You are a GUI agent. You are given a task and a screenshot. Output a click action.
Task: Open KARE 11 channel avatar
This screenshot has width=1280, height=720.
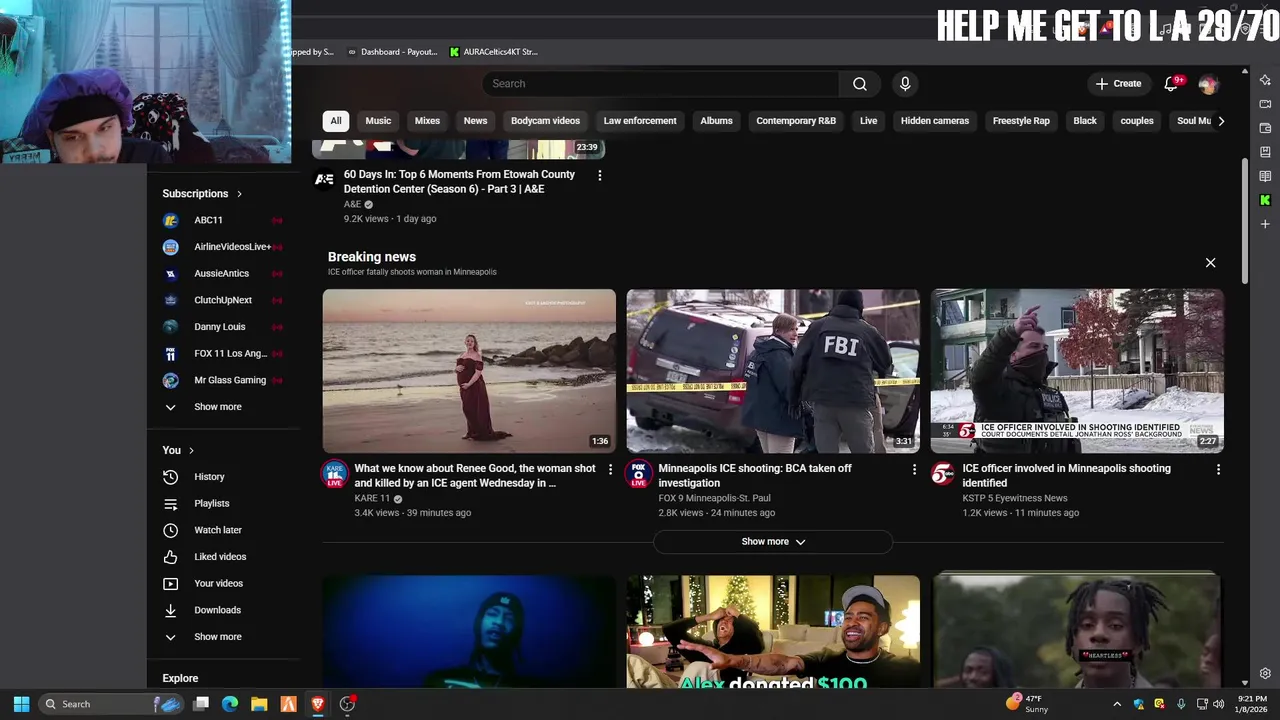pyautogui.click(x=334, y=474)
